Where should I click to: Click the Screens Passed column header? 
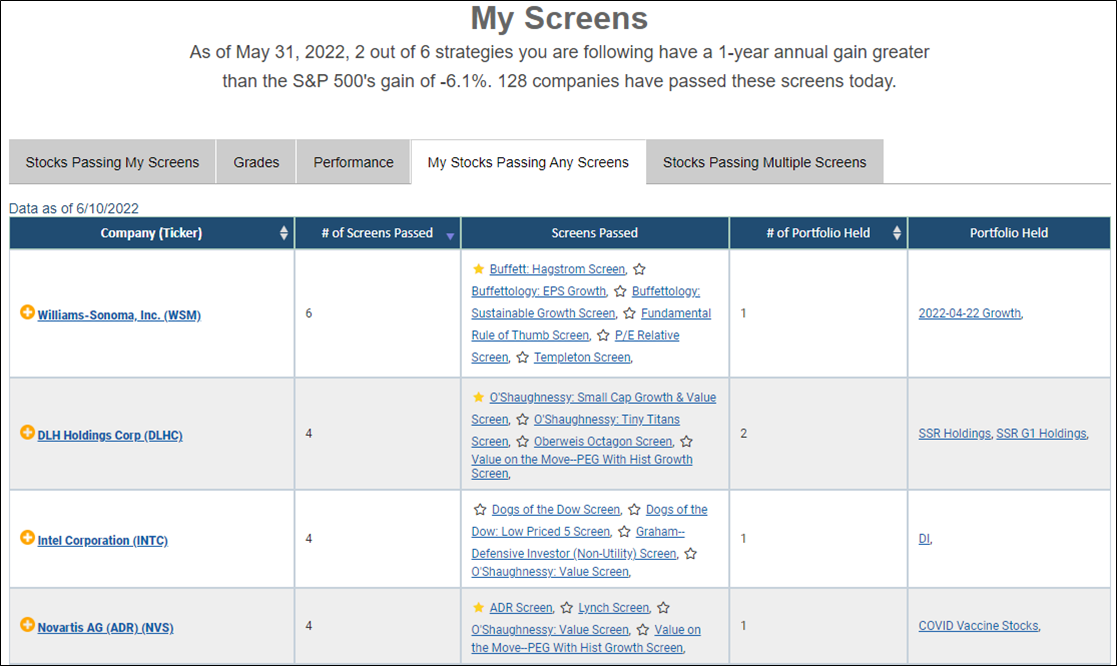click(x=595, y=233)
